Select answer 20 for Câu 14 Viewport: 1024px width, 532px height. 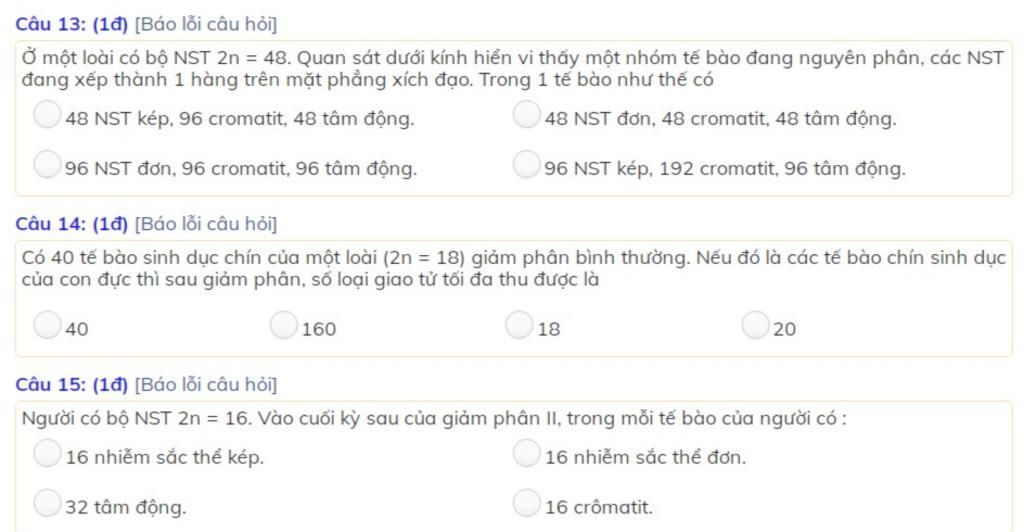click(x=756, y=325)
